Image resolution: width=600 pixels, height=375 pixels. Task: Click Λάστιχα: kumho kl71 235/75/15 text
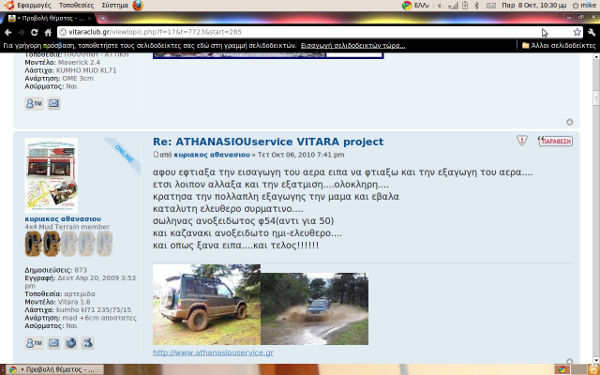click(78, 310)
